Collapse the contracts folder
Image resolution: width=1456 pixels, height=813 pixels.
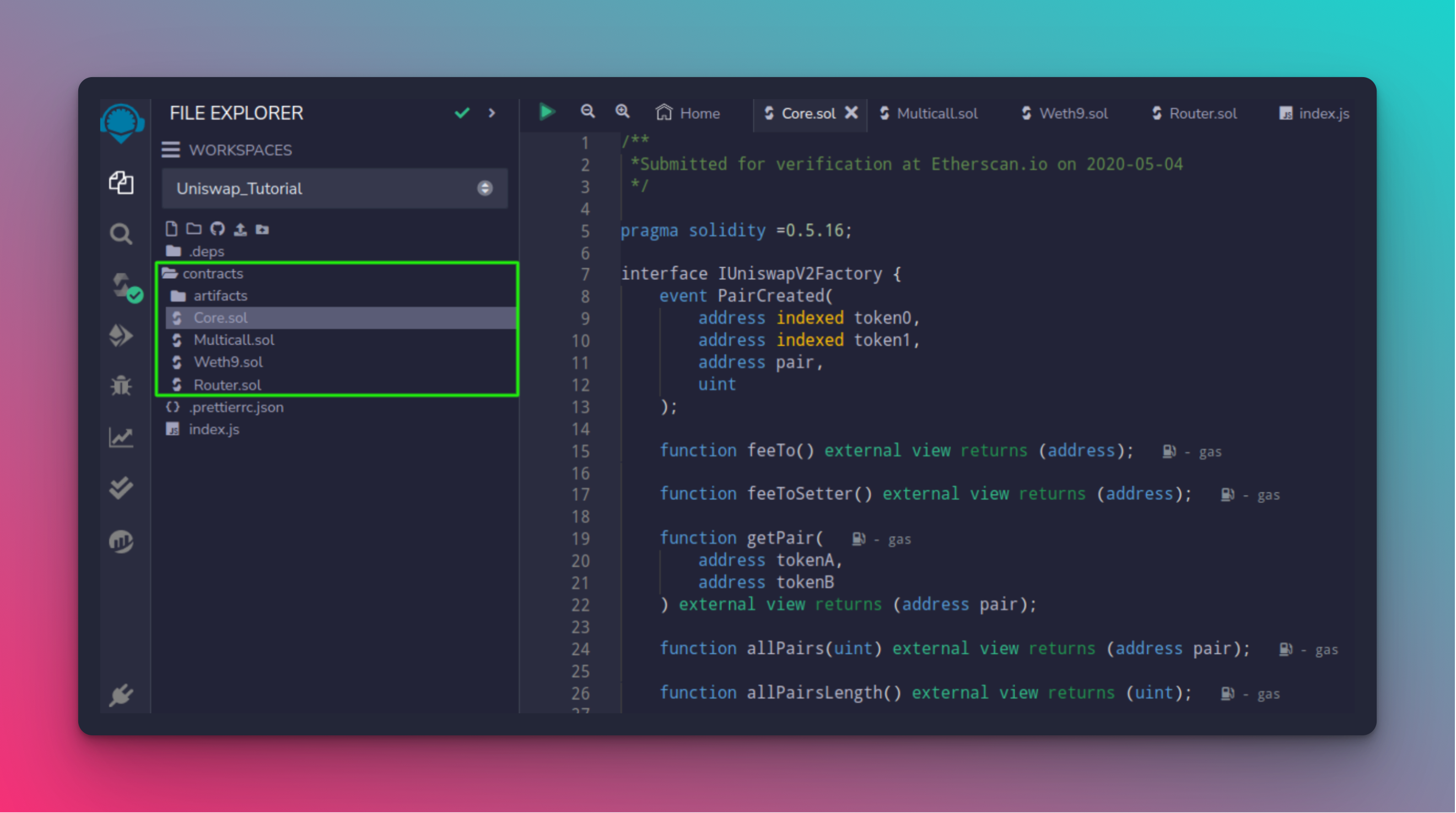tap(203, 273)
